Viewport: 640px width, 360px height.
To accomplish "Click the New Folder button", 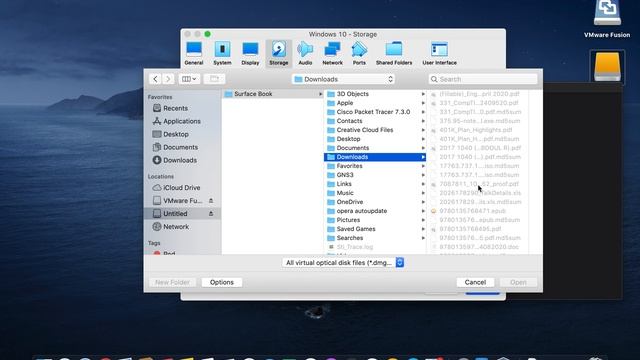I will coord(172,282).
